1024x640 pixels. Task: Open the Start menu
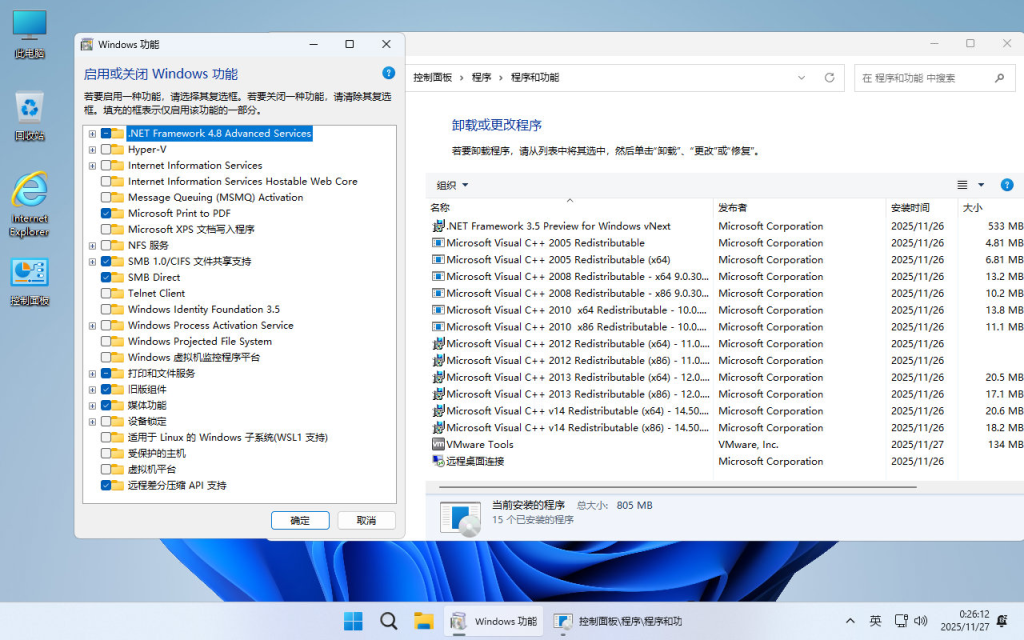tap(352, 620)
